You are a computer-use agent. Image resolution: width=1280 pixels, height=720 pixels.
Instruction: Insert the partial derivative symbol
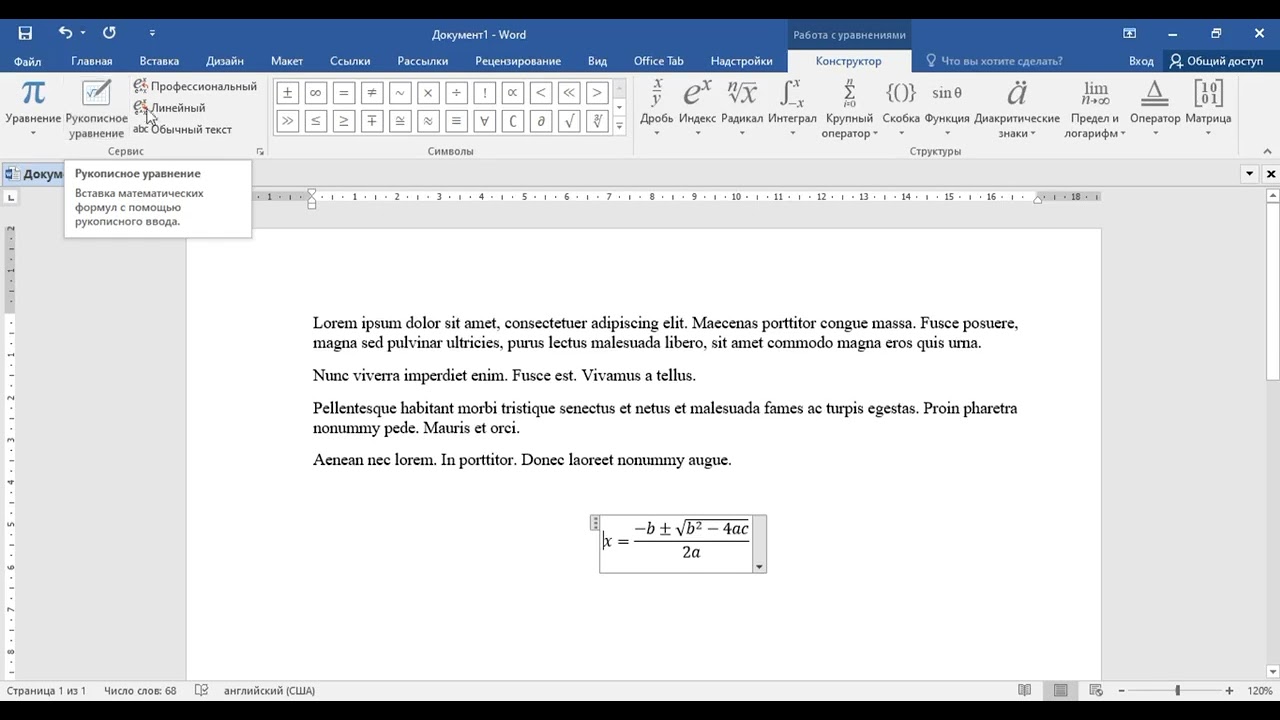tap(541, 121)
